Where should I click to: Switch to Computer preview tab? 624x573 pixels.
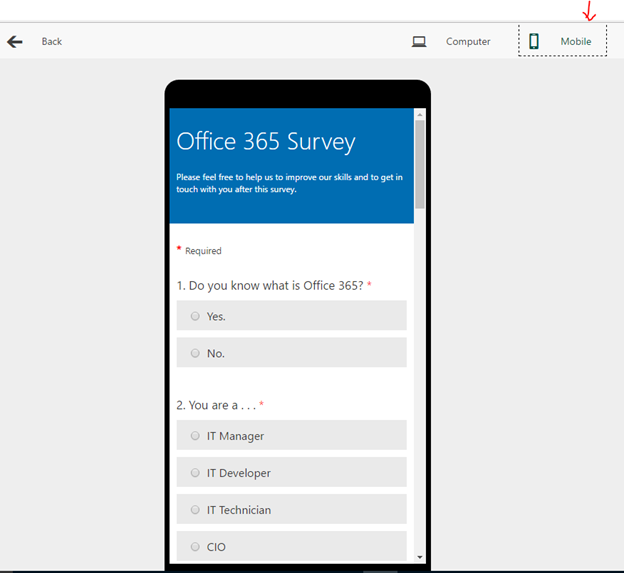click(x=452, y=42)
